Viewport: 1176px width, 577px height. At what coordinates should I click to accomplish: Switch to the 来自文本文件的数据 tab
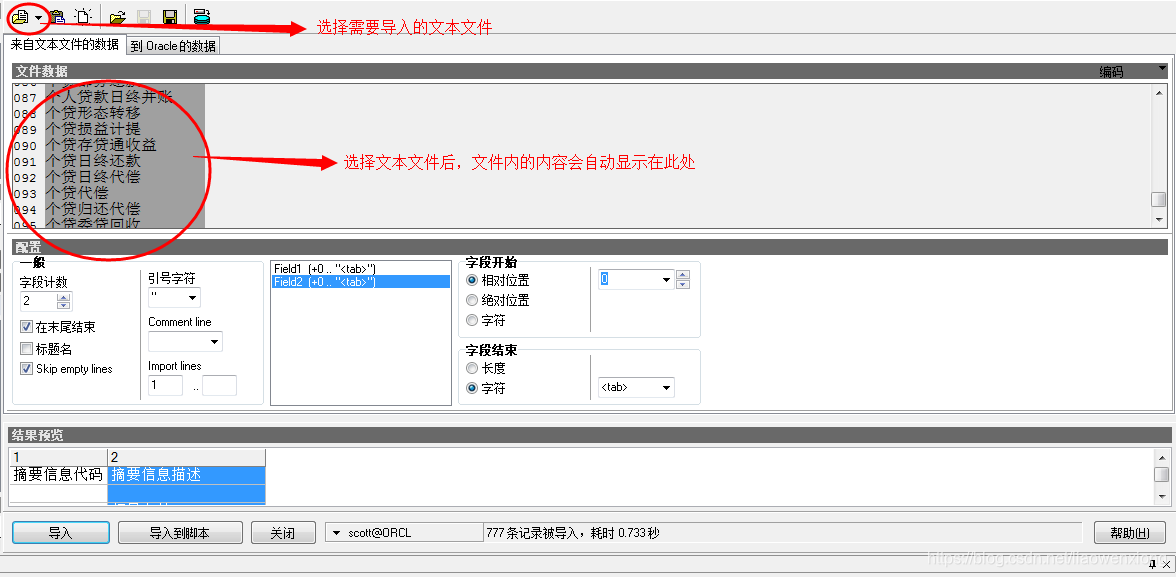pyautogui.click(x=66, y=45)
